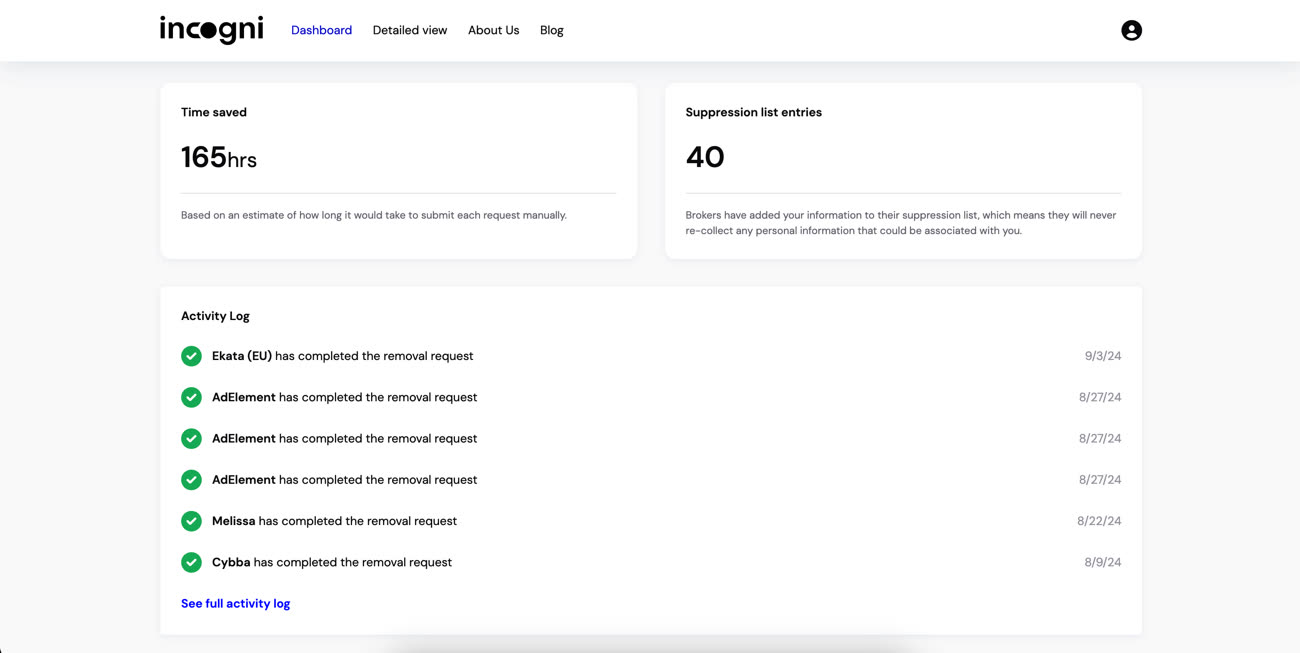This screenshot has width=1300, height=653.
Task: Click the 165 hrs value
Action: pos(219,157)
